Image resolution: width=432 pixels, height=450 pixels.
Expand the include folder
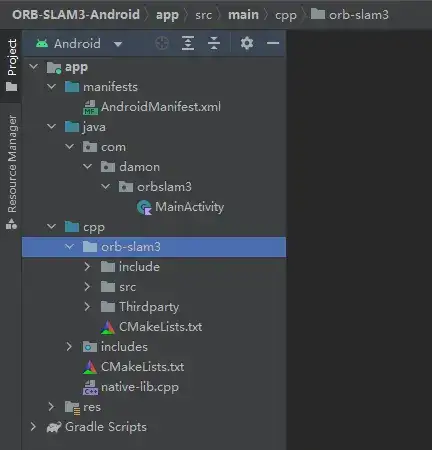pyautogui.click(x=87, y=267)
